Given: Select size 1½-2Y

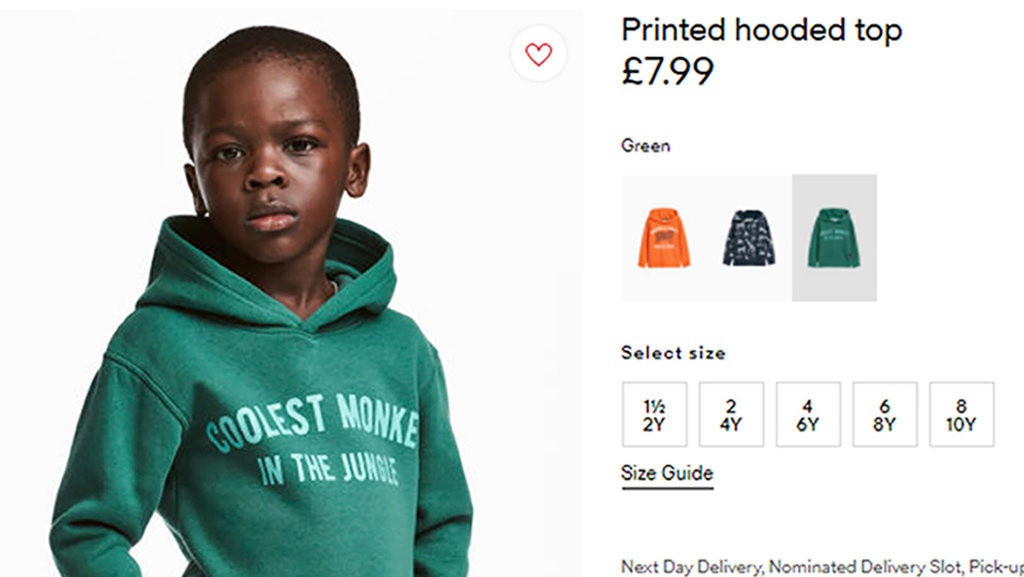Looking at the screenshot, I should [x=654, y=414].
